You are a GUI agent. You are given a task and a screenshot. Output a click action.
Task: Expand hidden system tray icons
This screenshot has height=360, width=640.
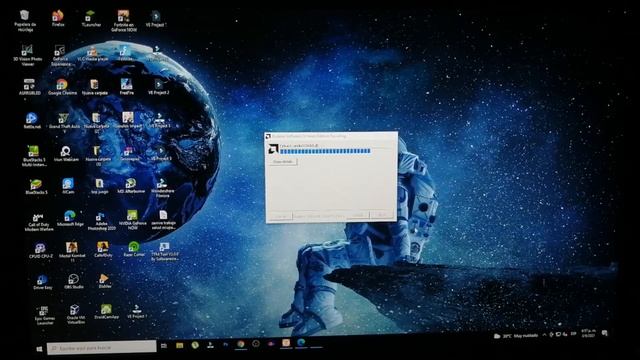pyautogui.click(x=544, y=335)
